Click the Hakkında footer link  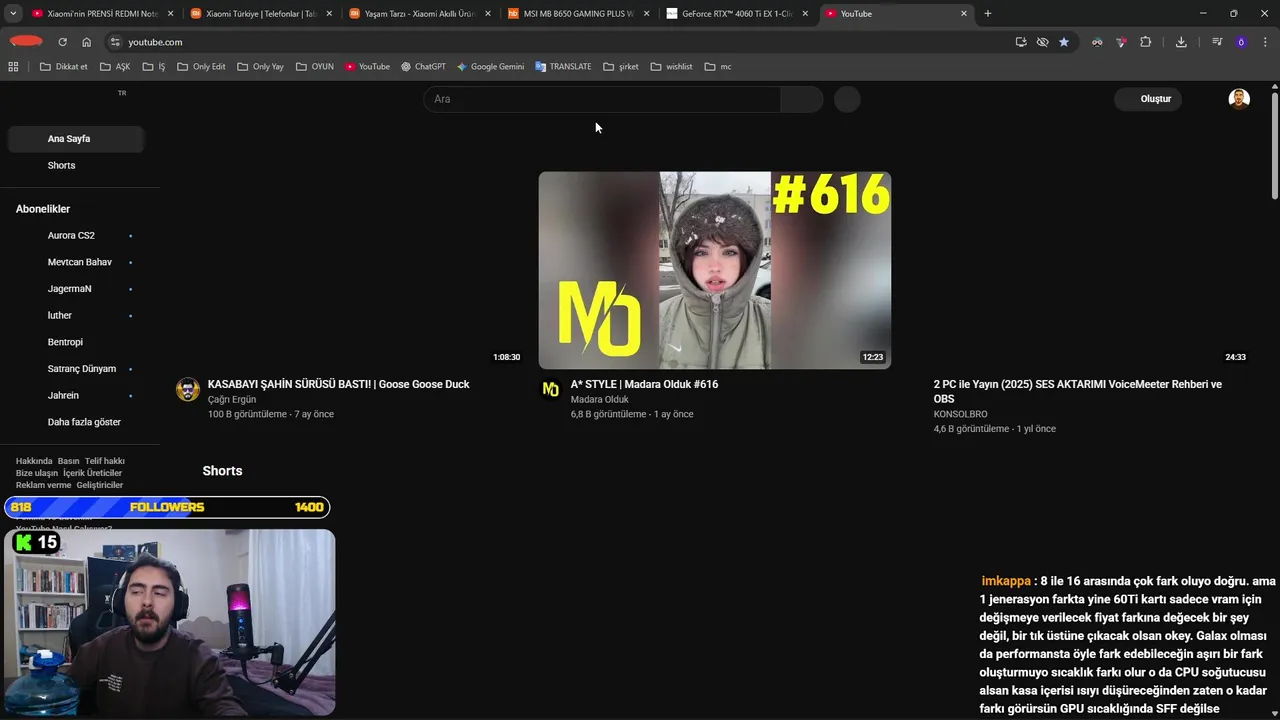click(34, 461)
